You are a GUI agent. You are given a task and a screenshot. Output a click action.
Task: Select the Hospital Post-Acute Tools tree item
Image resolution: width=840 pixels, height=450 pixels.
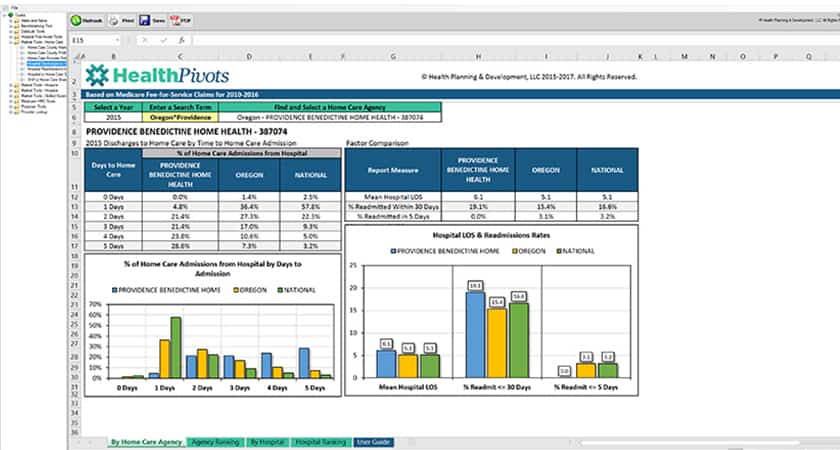42,36
